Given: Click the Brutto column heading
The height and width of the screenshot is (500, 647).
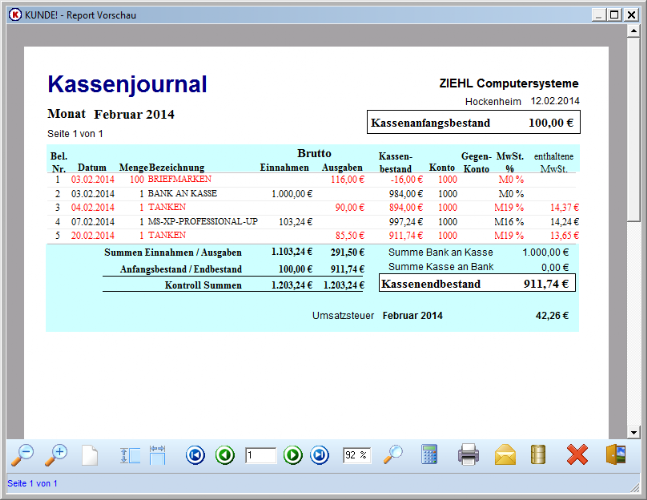Looking at the screenshot, I should pos(314,153).
